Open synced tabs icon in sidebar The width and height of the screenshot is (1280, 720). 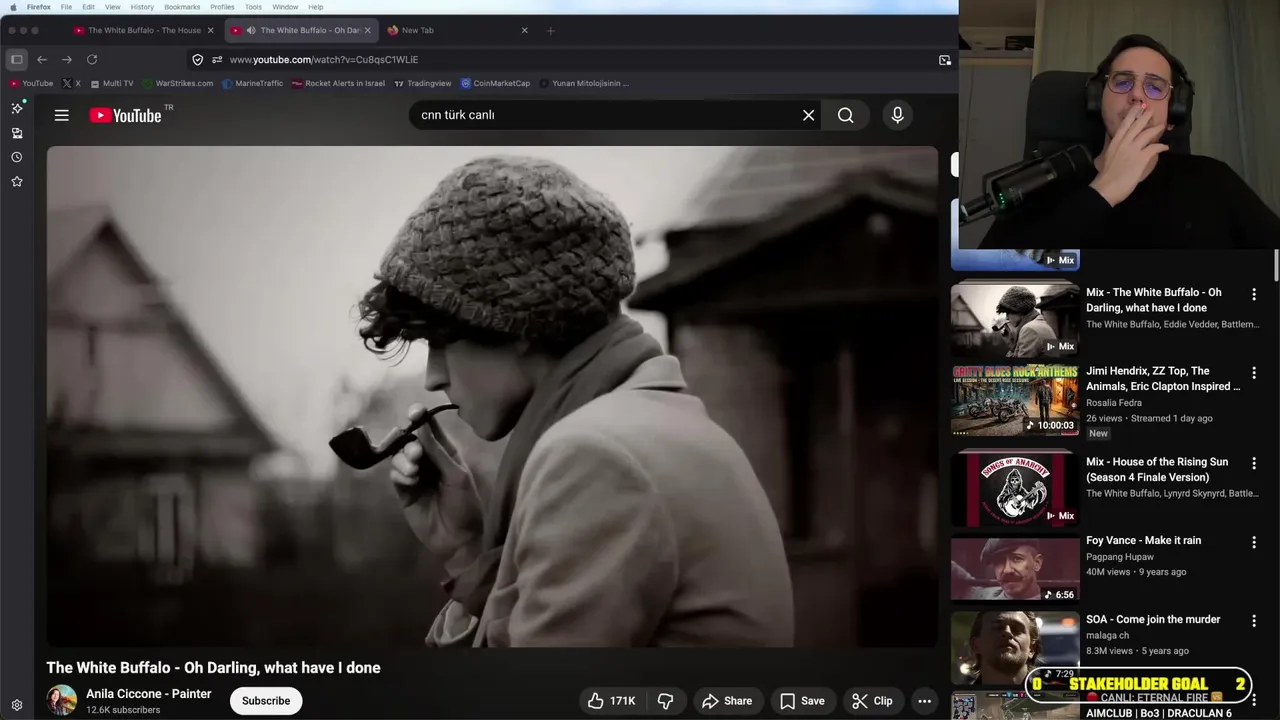[x=17, y=133]
